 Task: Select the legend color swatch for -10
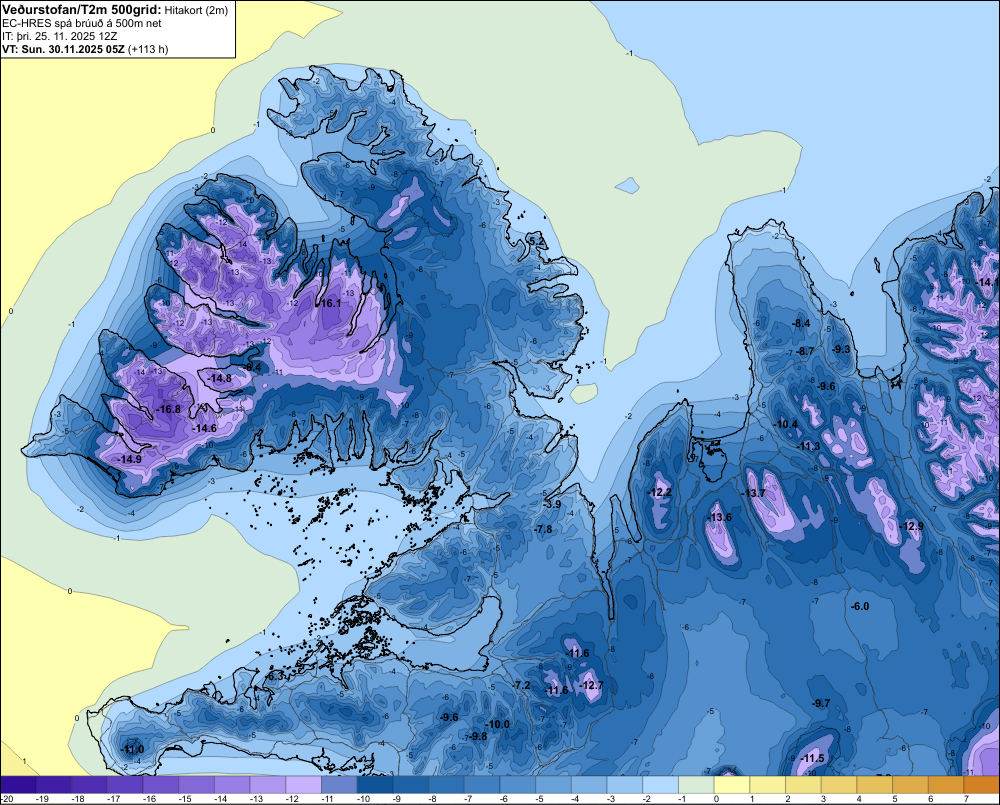[x=375, y=785]
